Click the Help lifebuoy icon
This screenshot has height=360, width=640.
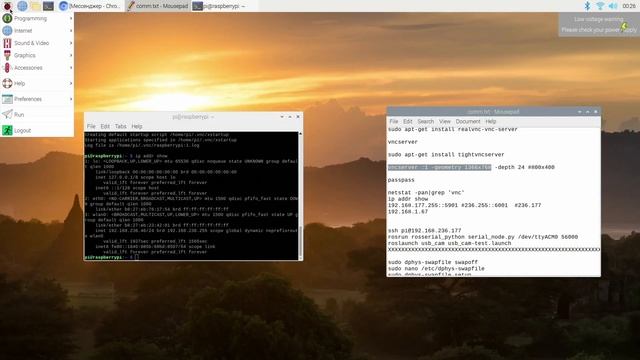(7, 83)
